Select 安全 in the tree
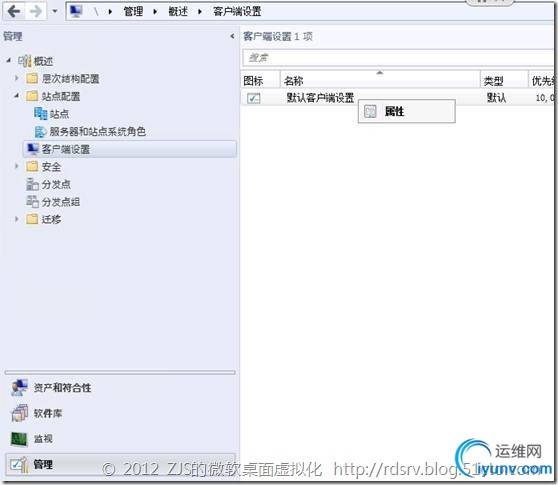The width and height of the screenshot is (558, 485). (51, 167)
